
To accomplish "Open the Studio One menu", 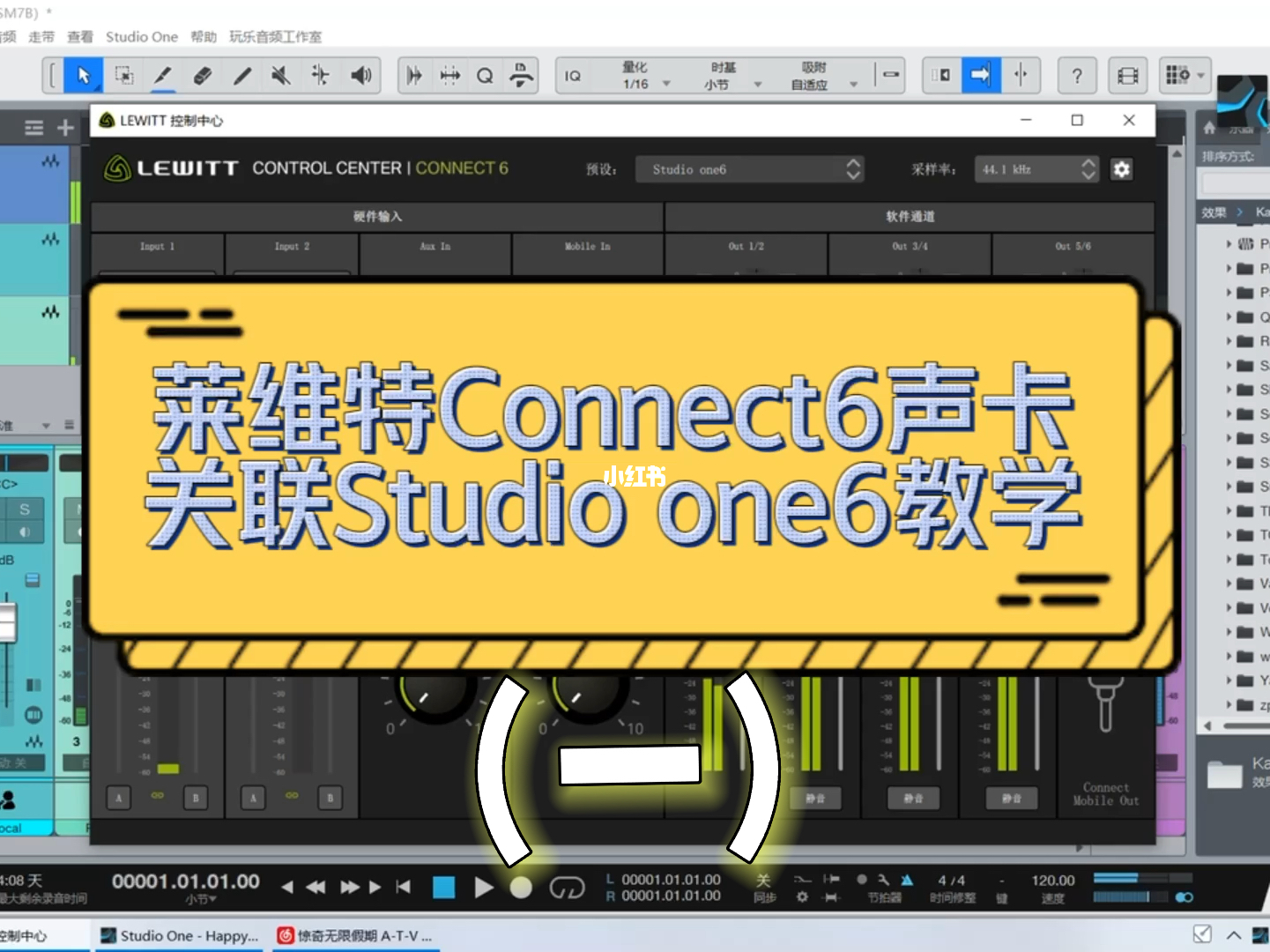I will click(142, 37).
